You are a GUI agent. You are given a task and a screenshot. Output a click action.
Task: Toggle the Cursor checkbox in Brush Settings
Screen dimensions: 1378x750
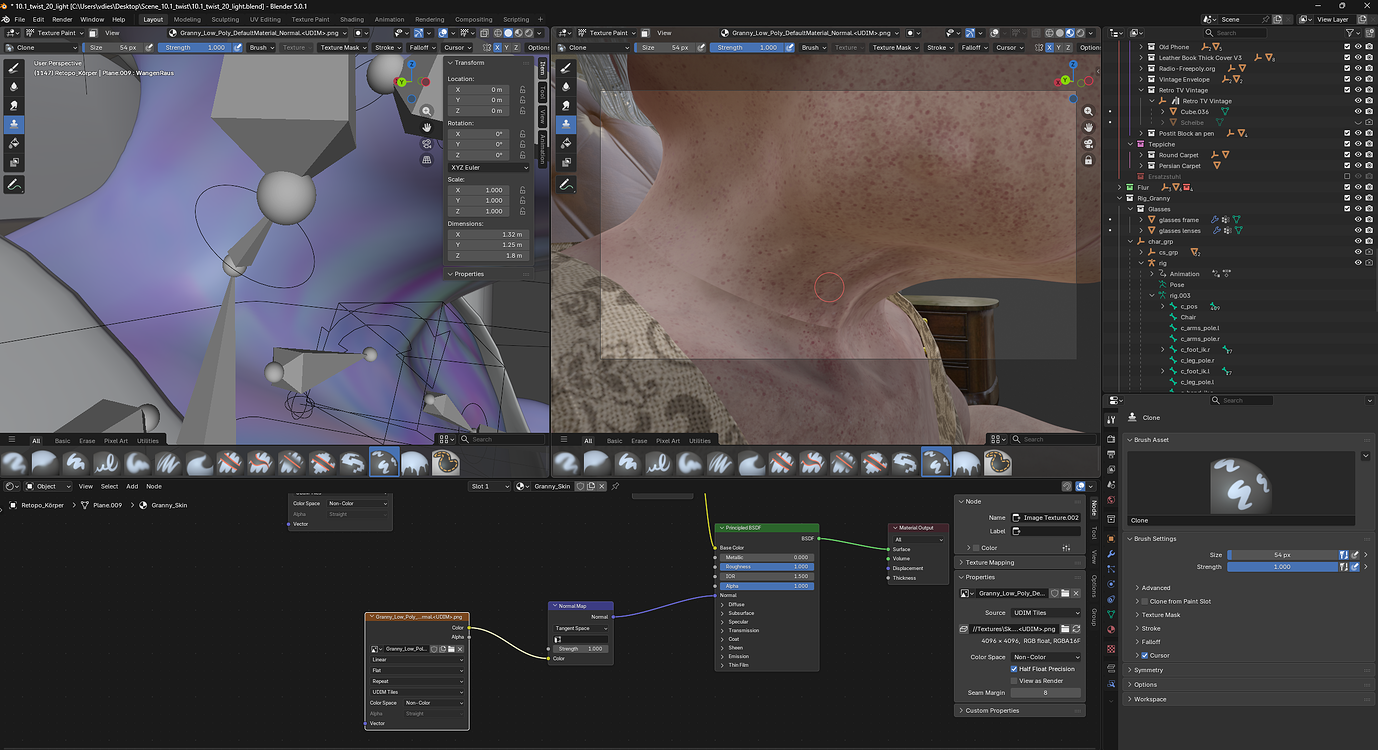click(1144, 655)
